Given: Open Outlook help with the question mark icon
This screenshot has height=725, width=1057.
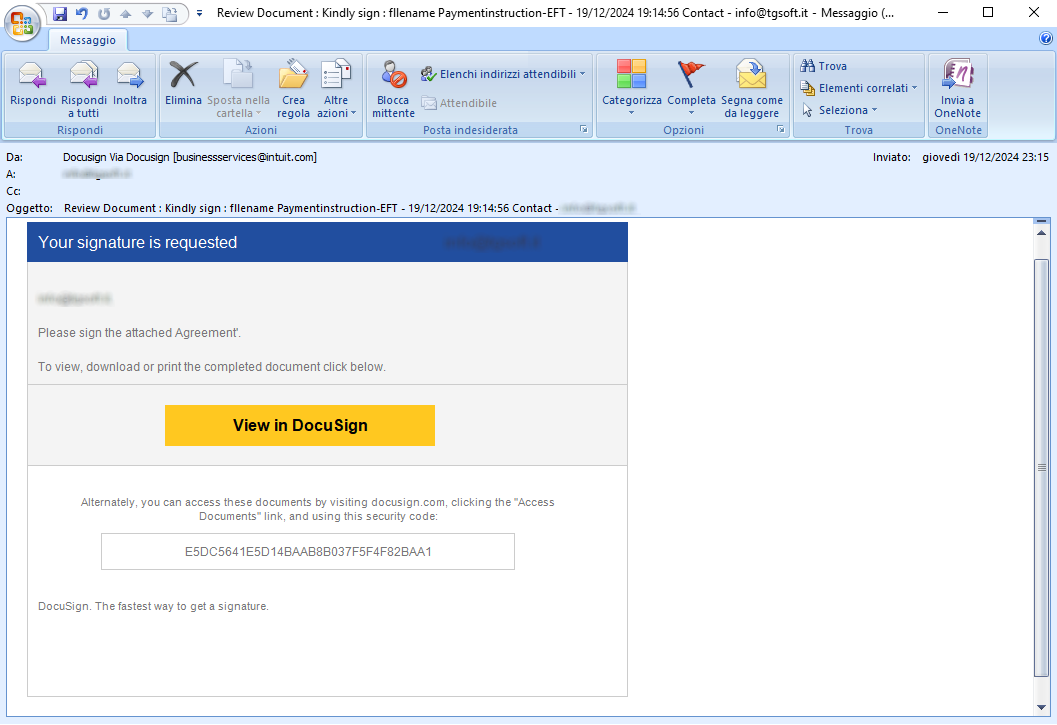Looking at the screenshot, I should (1046, 38).
